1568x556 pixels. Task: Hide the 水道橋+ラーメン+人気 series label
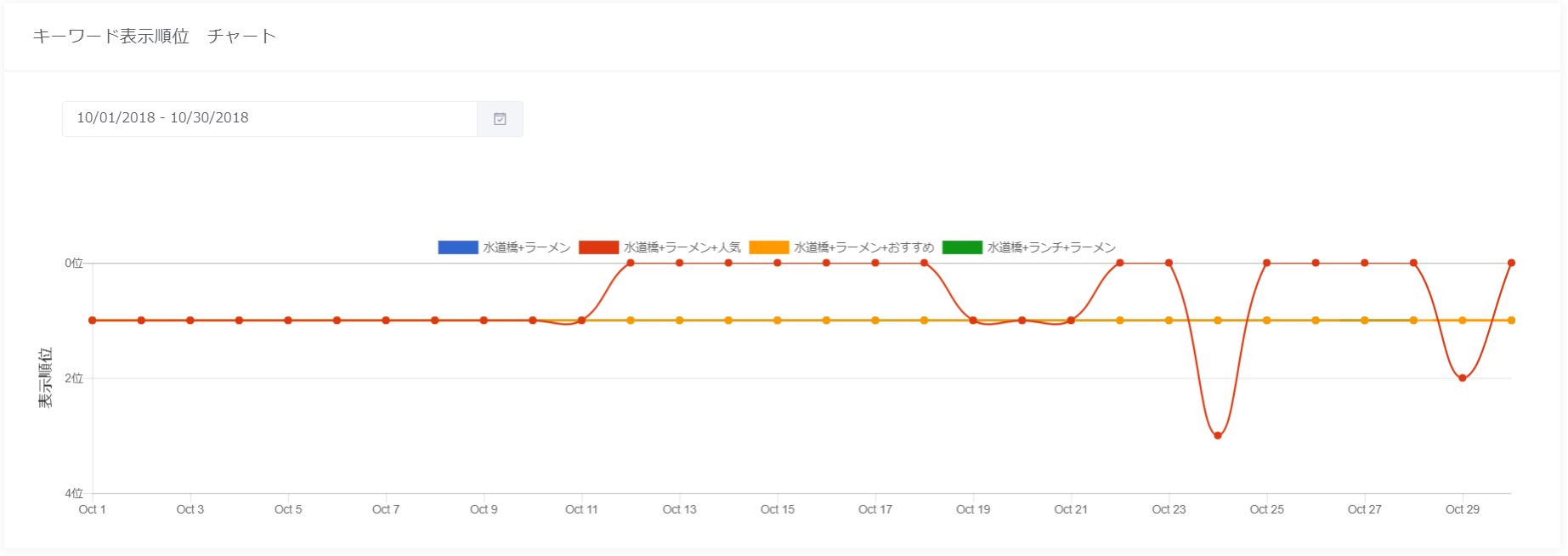click(682, 247)
